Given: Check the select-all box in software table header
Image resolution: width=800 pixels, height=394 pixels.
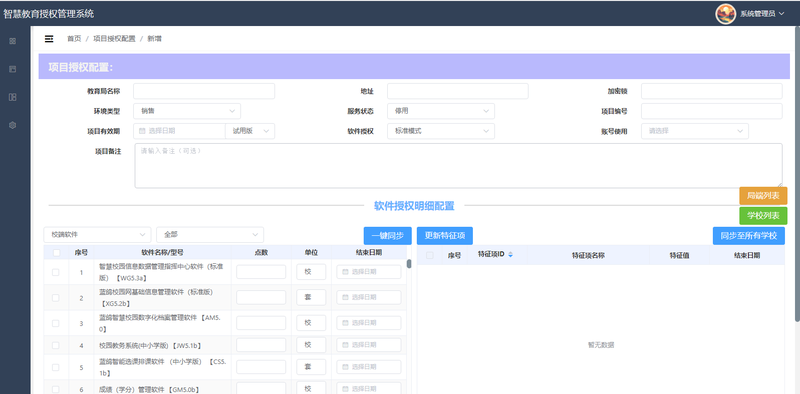Looking at the screenshot, I should (57, 253).
